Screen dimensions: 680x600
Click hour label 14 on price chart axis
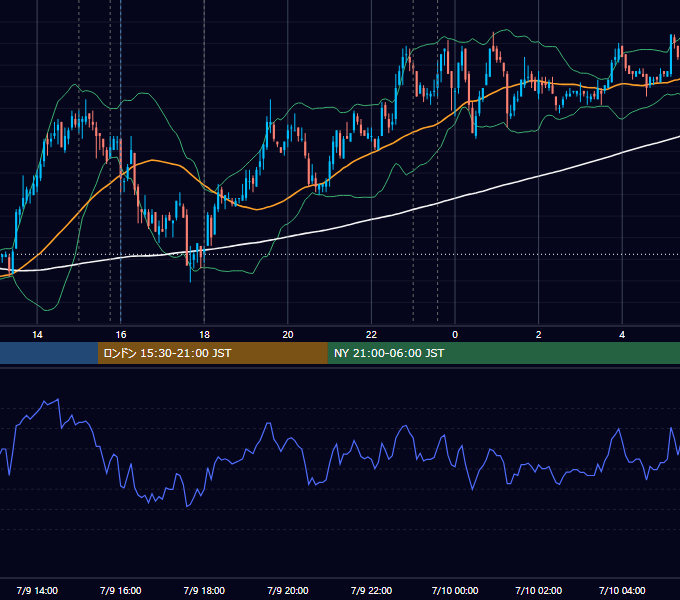coord(37,335)
